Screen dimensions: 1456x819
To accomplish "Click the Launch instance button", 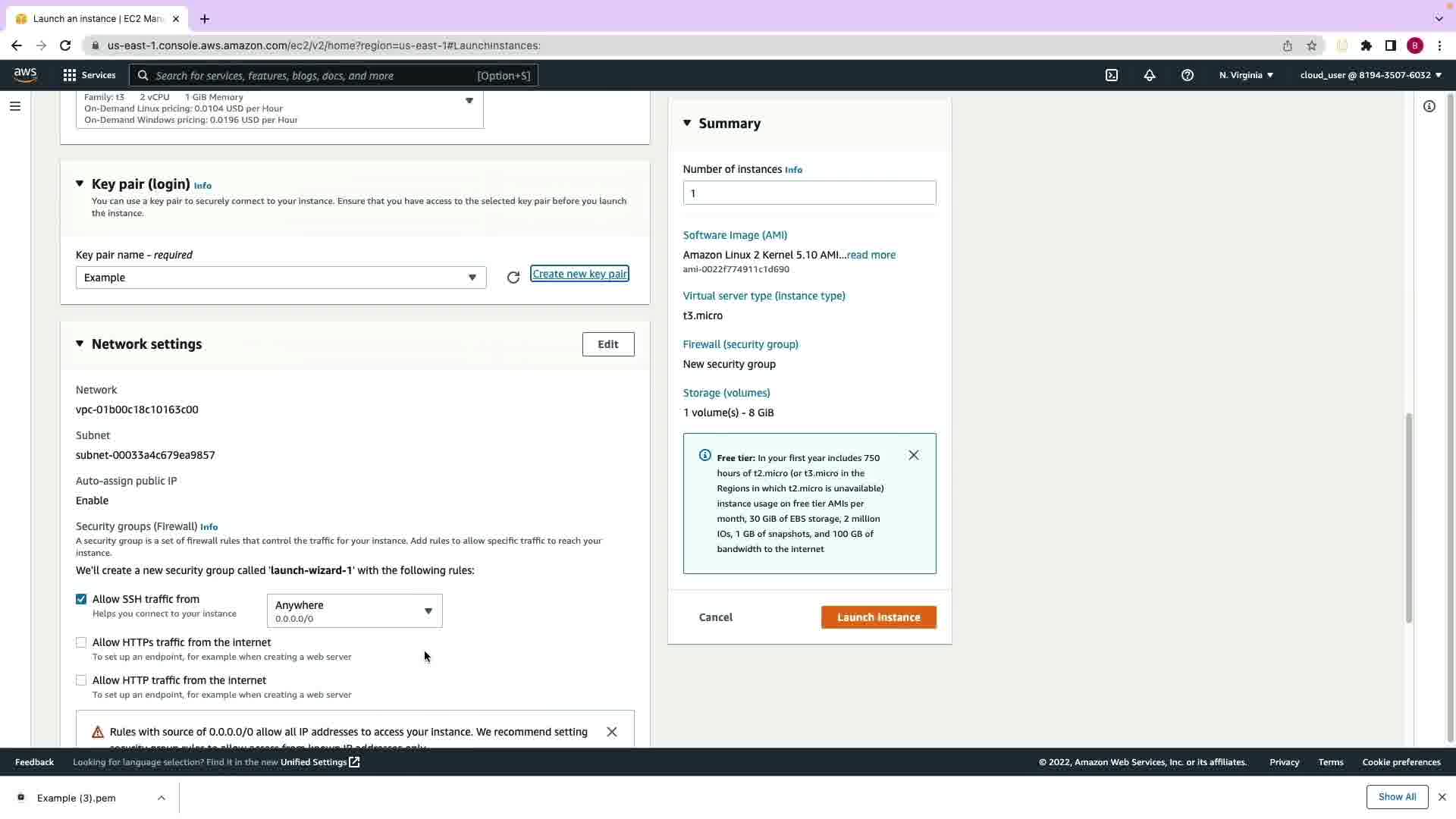I will [878, 617].
